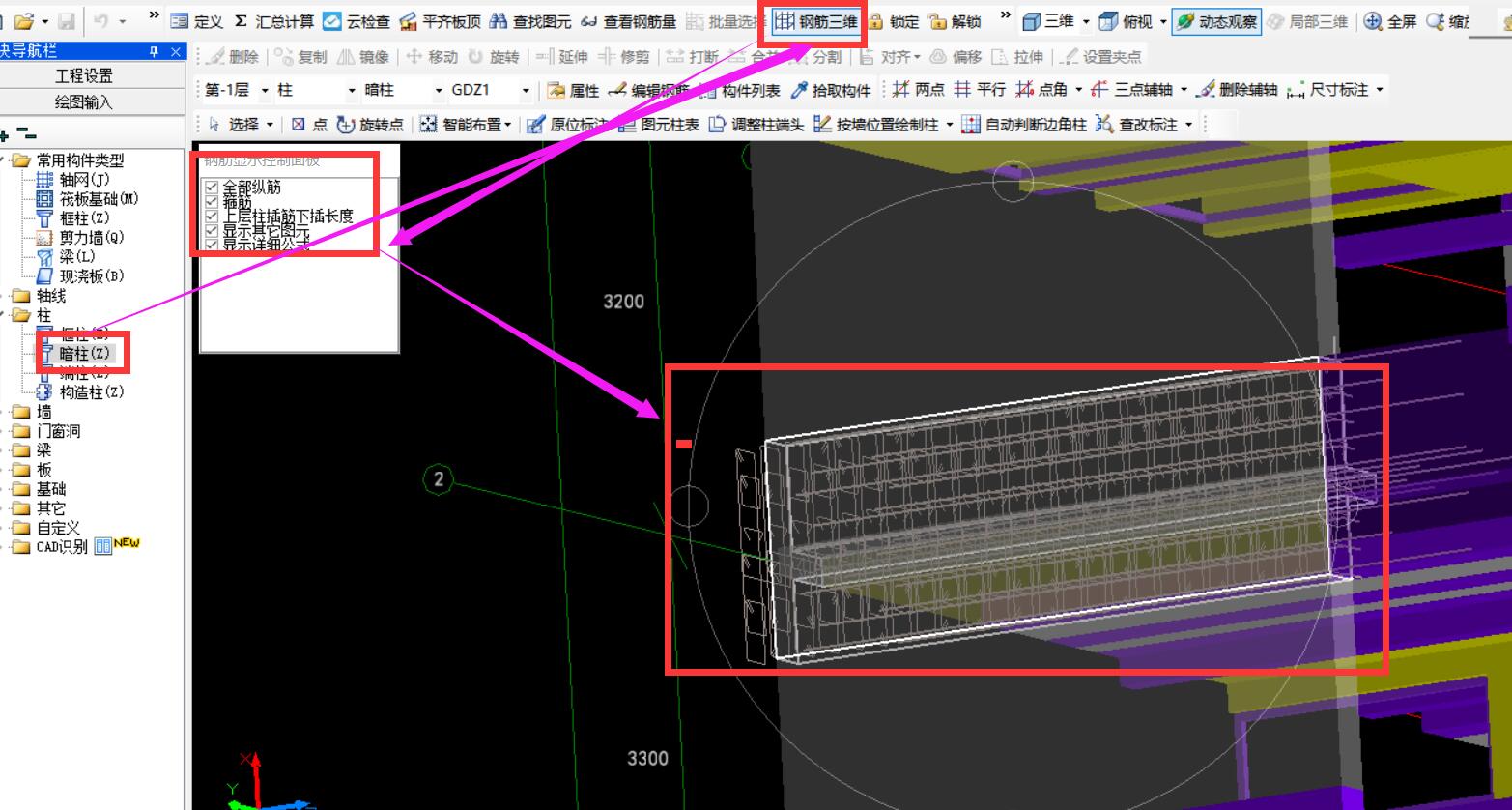Screen dimensions: 1512x810
Task: Click the 3300 dimension label
Action: [647, 759]
